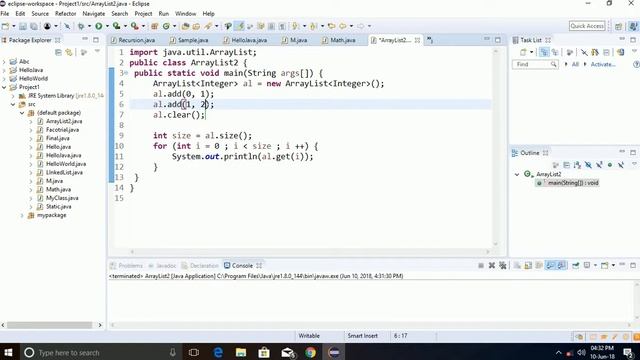This screenshot has height=360, width=640.
Task: Open the Chrome icon in the taskbar
Action: 311,352
